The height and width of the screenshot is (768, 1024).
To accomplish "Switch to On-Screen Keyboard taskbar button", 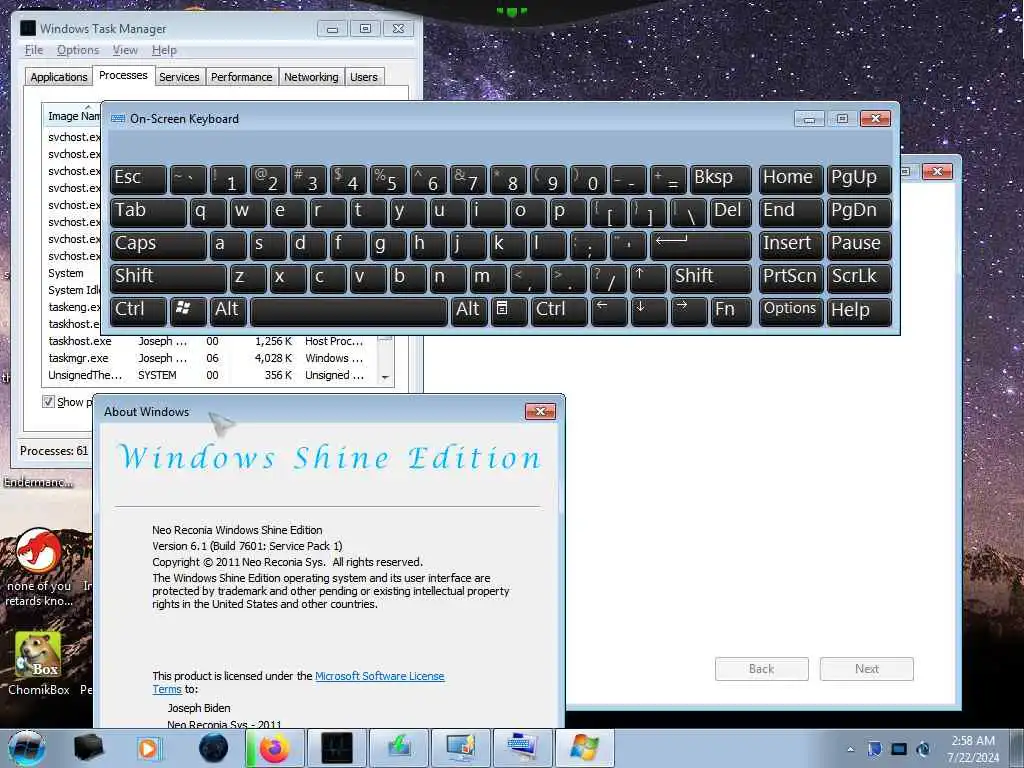I will click(522, 748).
